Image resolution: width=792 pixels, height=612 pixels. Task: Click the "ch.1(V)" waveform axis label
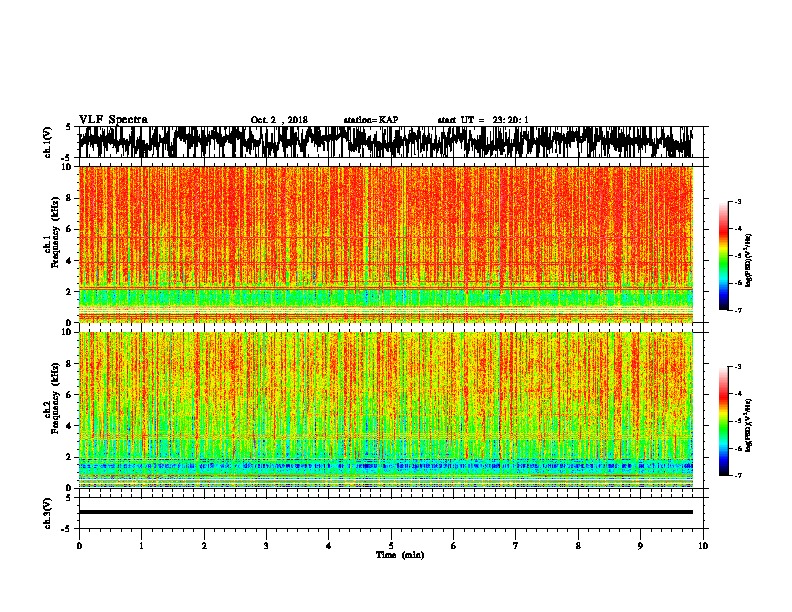(47, 142)
